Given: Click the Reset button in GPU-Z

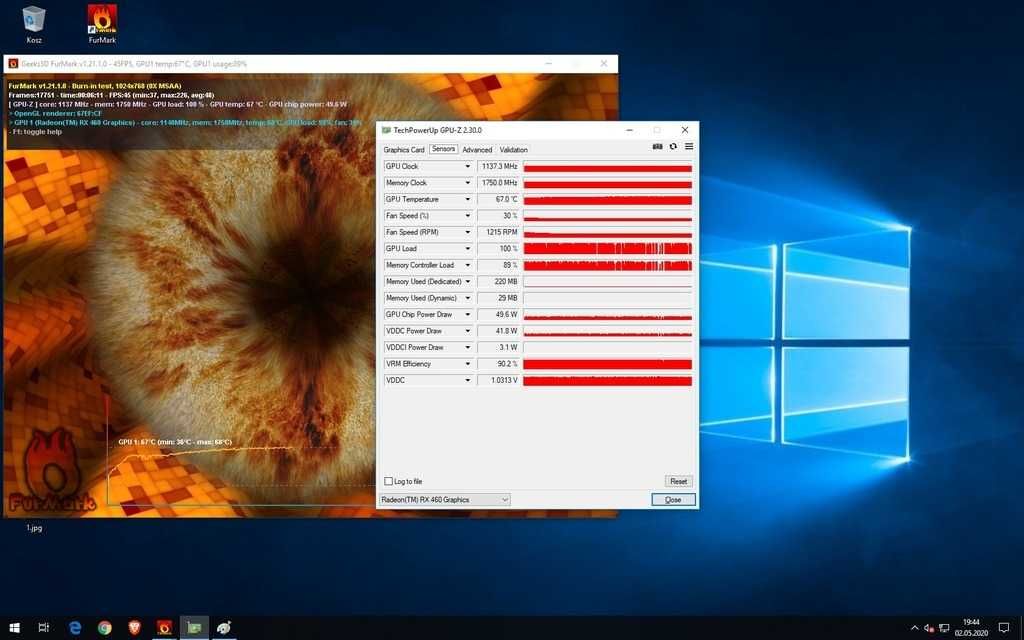Looking at the screenshot, I should [679, 481].
